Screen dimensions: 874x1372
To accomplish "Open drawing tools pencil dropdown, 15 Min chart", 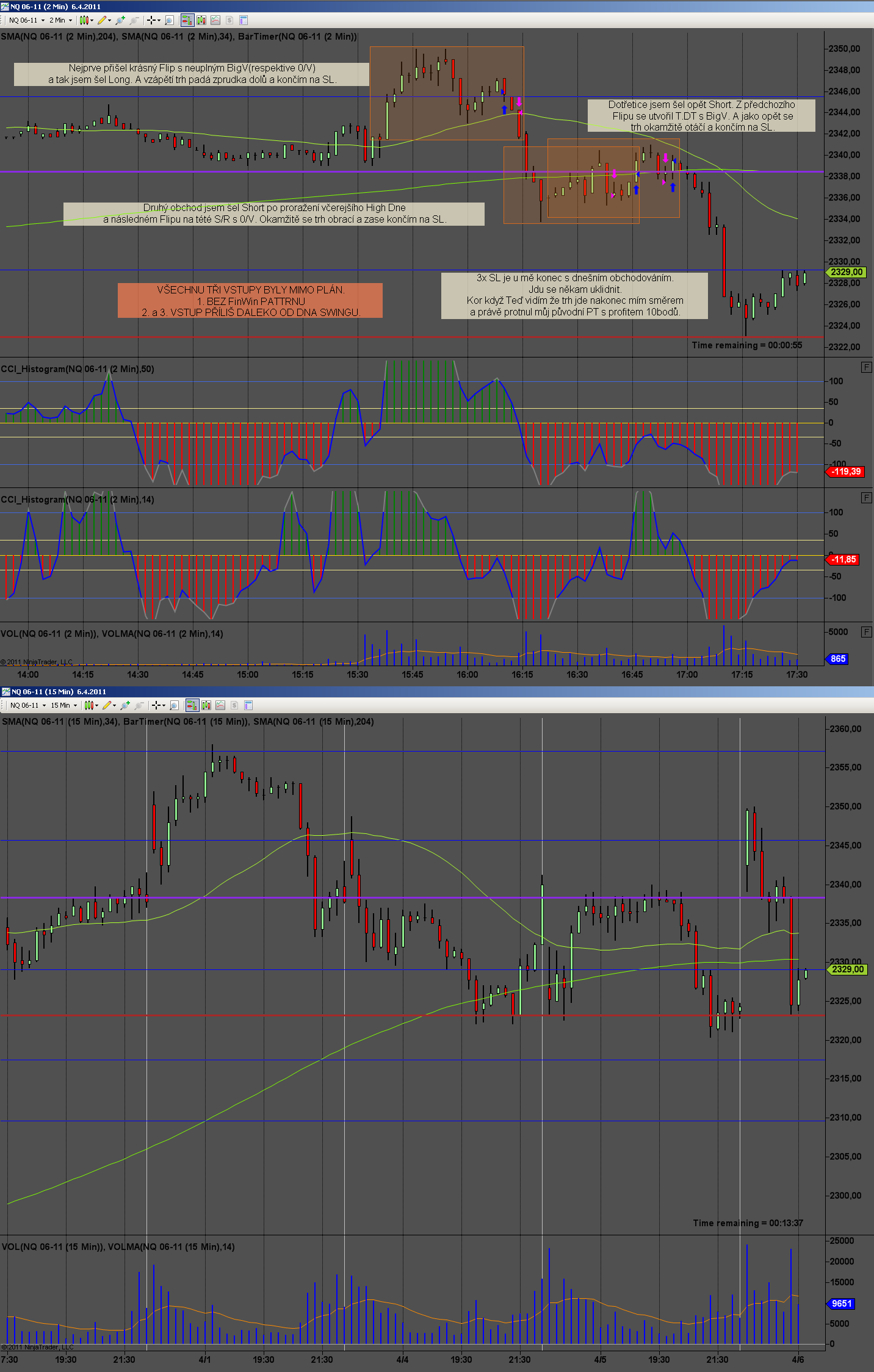I will click(109, 705).
